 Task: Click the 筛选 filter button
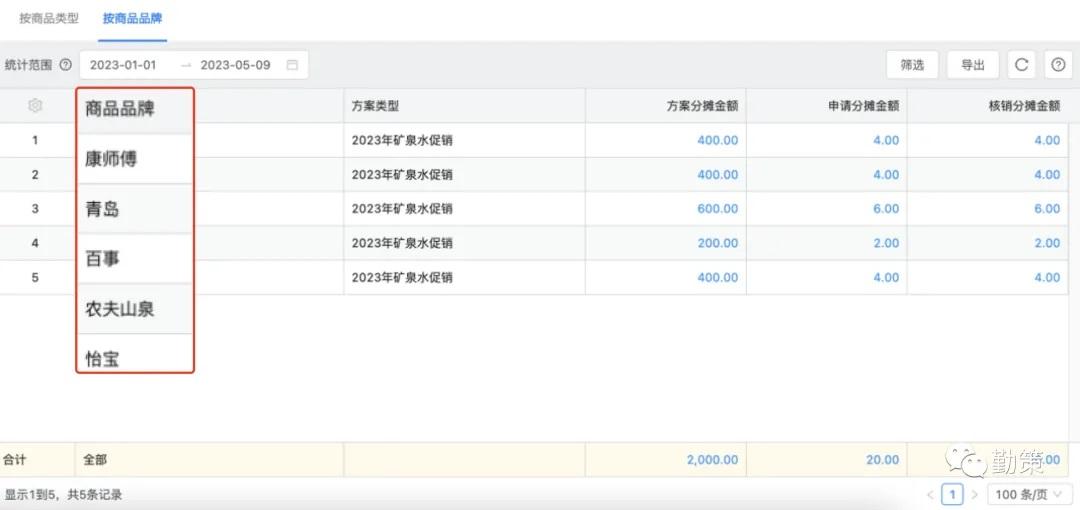[x=912, y=65]
